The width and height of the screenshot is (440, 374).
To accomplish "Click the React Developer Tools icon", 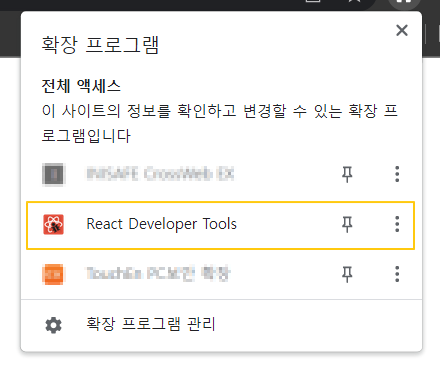I will click(x=53, y=224).
